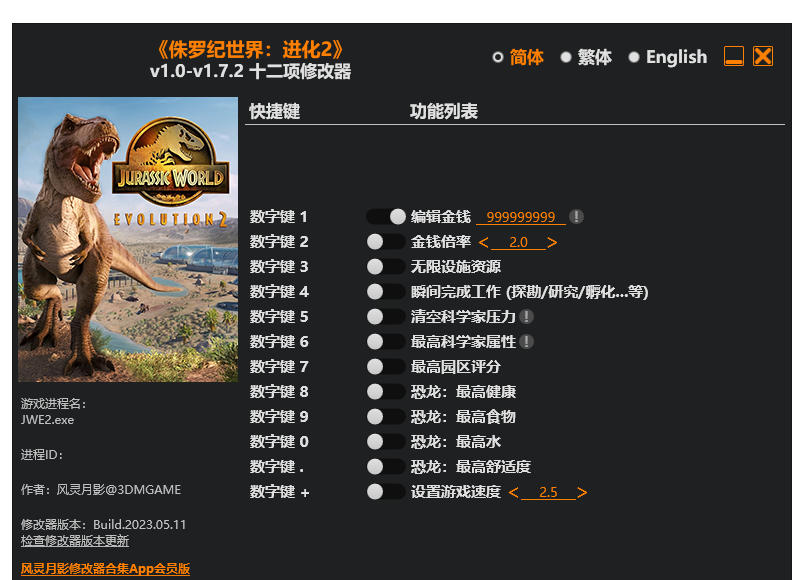The height and width of the screenshot is (580, 805).
Task: Click the 数字键 8 hotkey label
Action: (x=279, y=392)
